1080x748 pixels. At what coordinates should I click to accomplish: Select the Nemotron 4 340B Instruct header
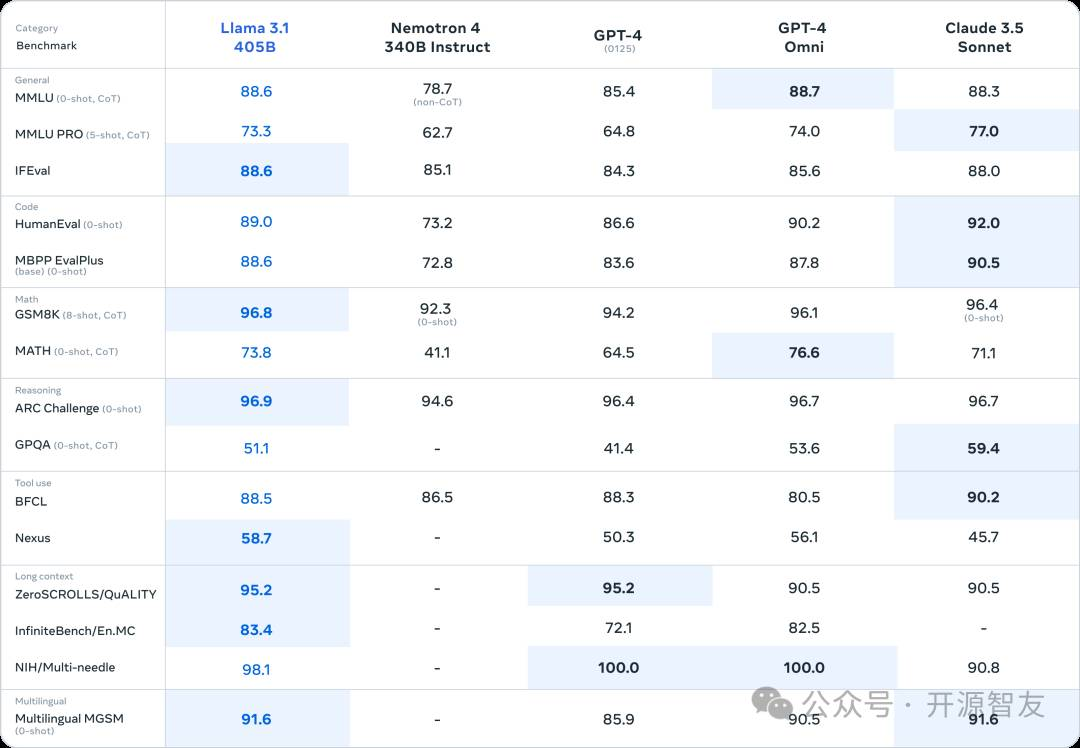[437, 37]
